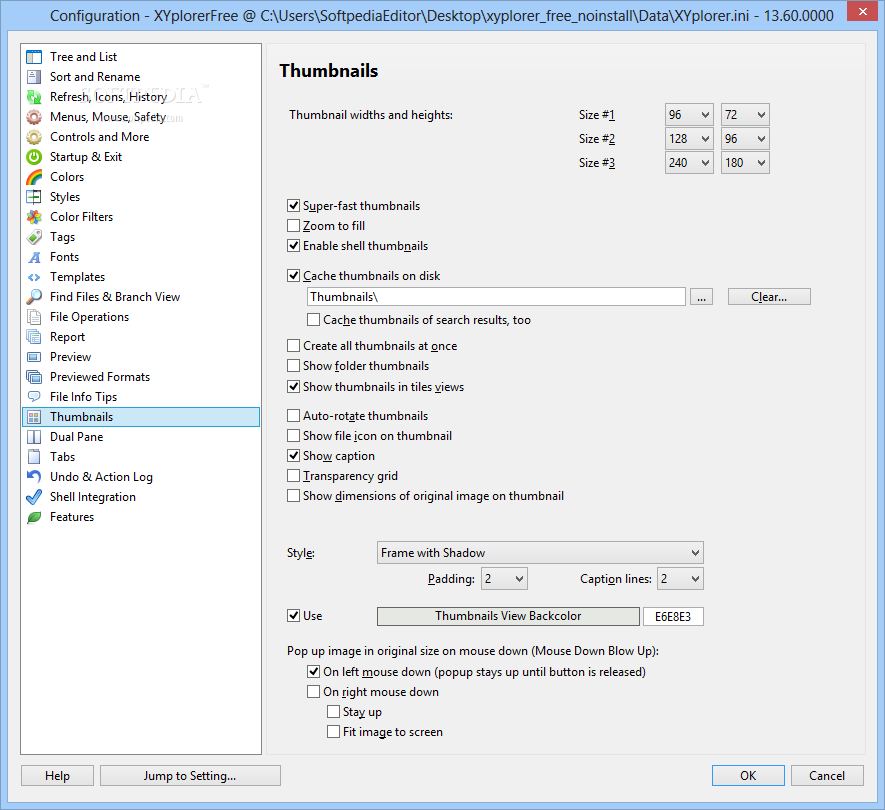
Task: Click the Templates angle-brackets icon
Action: tap(34, 277)
